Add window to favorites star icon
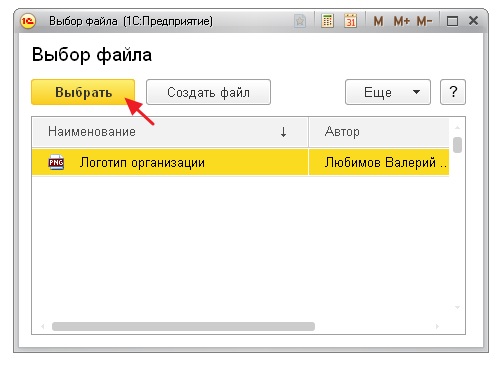This screenshot has width=500, height=367. 300,22
